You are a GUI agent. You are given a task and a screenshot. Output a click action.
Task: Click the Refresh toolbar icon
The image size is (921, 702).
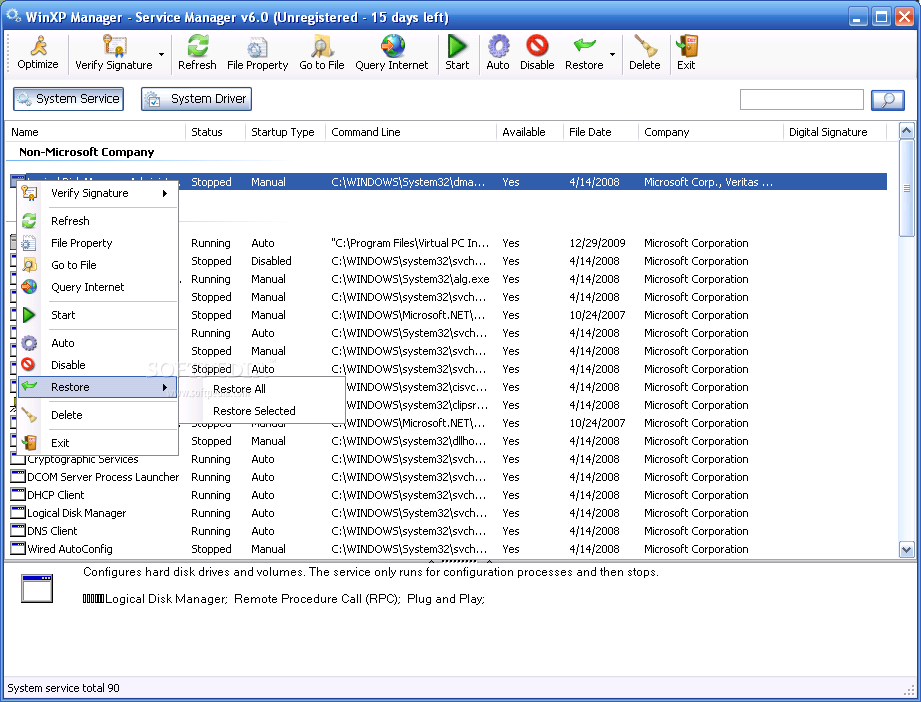coord(197,45)
